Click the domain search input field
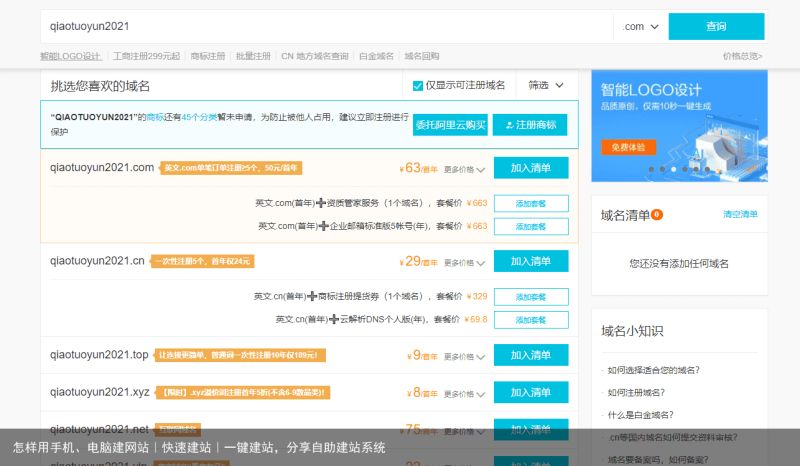800x466 pixels. 327,27
